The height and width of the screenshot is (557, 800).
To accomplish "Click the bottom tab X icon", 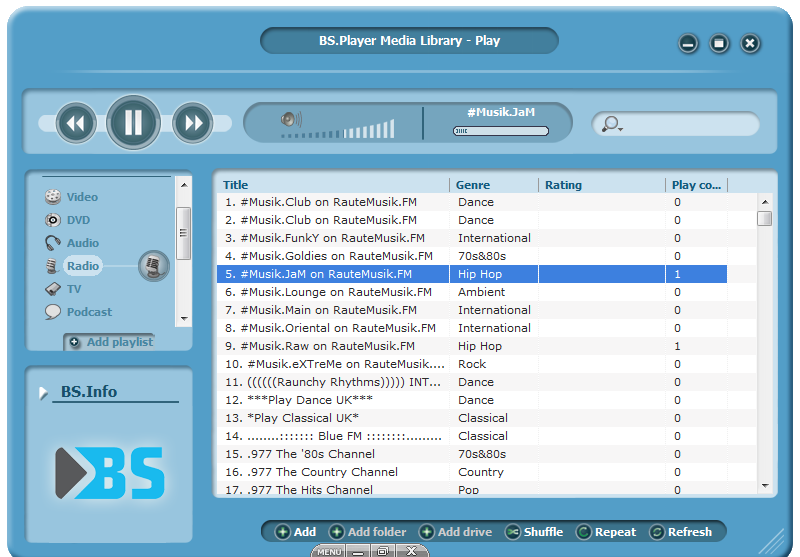I will pos(411,551).
